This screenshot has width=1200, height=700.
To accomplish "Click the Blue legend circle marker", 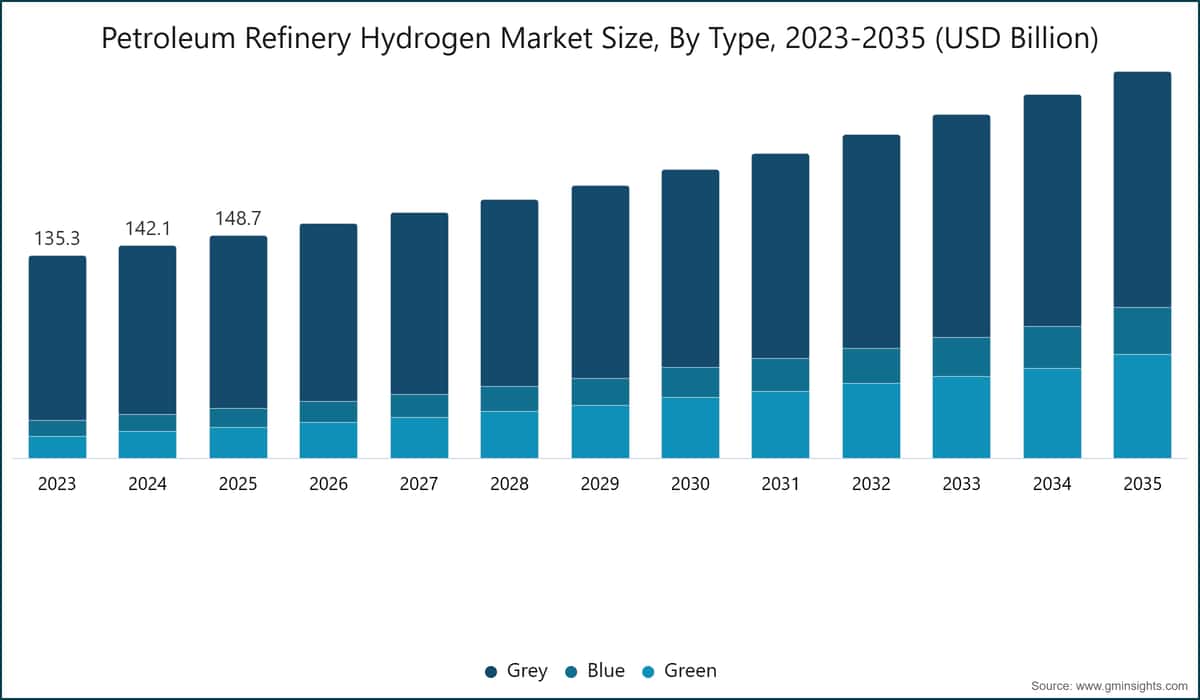I will 572,671.
